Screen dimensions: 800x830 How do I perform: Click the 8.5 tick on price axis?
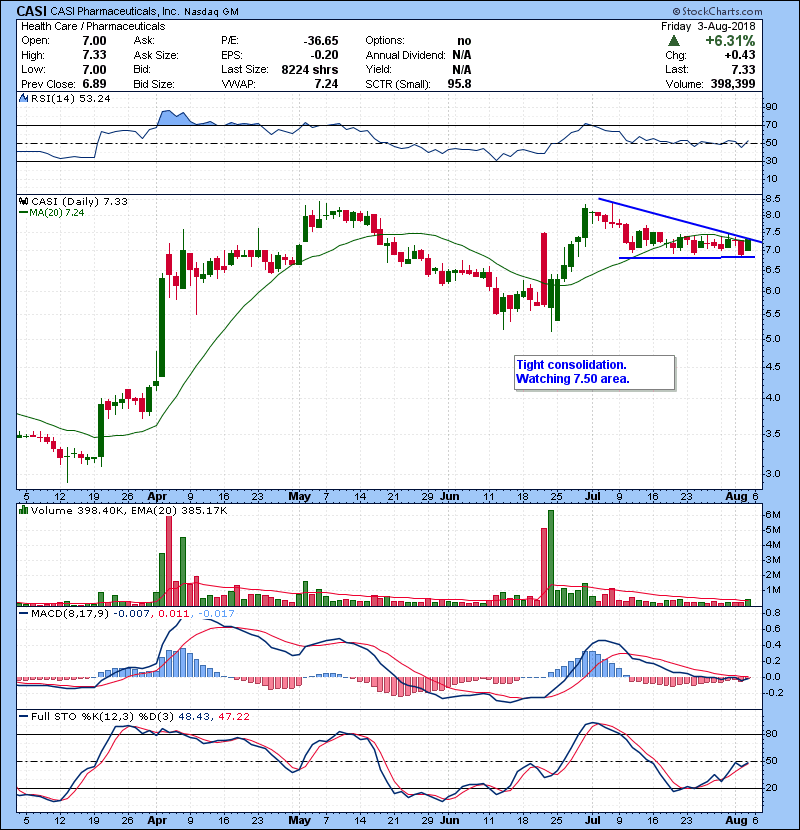772,199
